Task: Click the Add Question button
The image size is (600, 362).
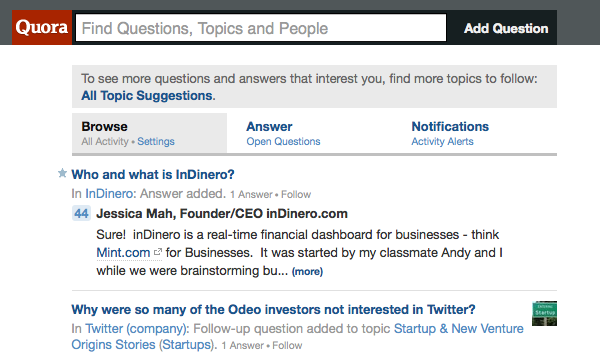Action: point(506,28)
